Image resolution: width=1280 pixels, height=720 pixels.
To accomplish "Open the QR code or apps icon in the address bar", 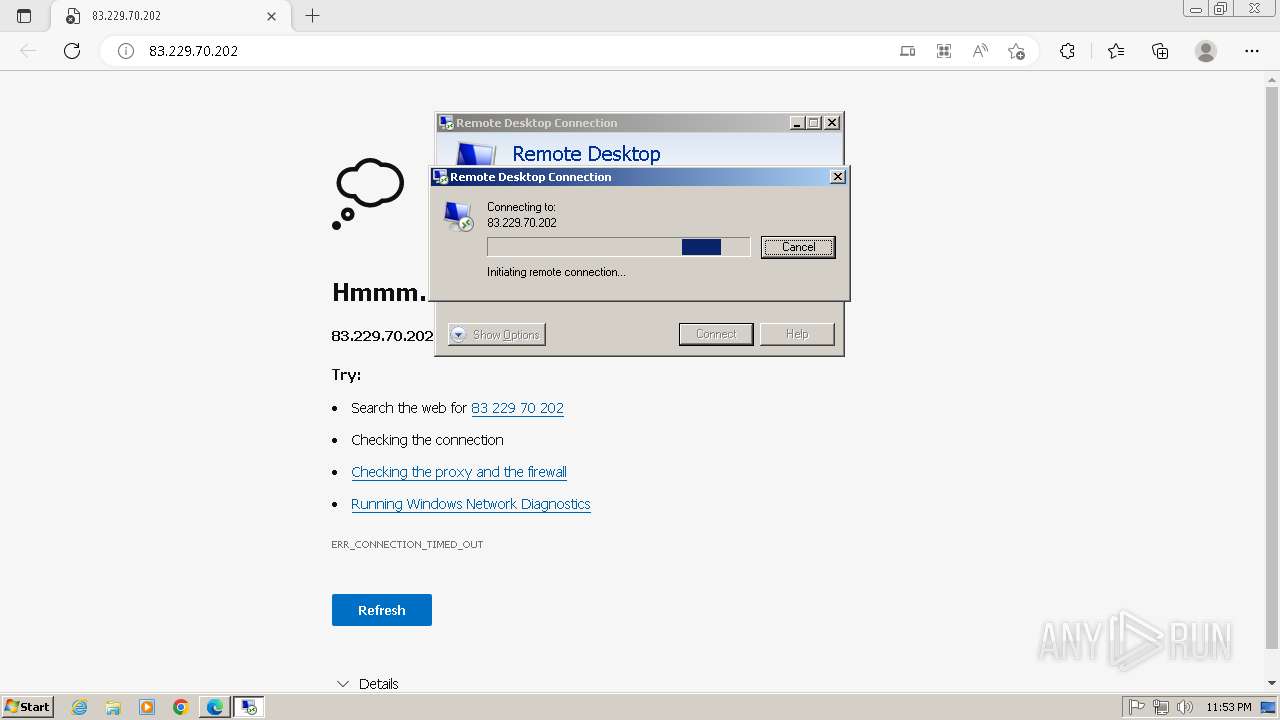I will [943, 51].
